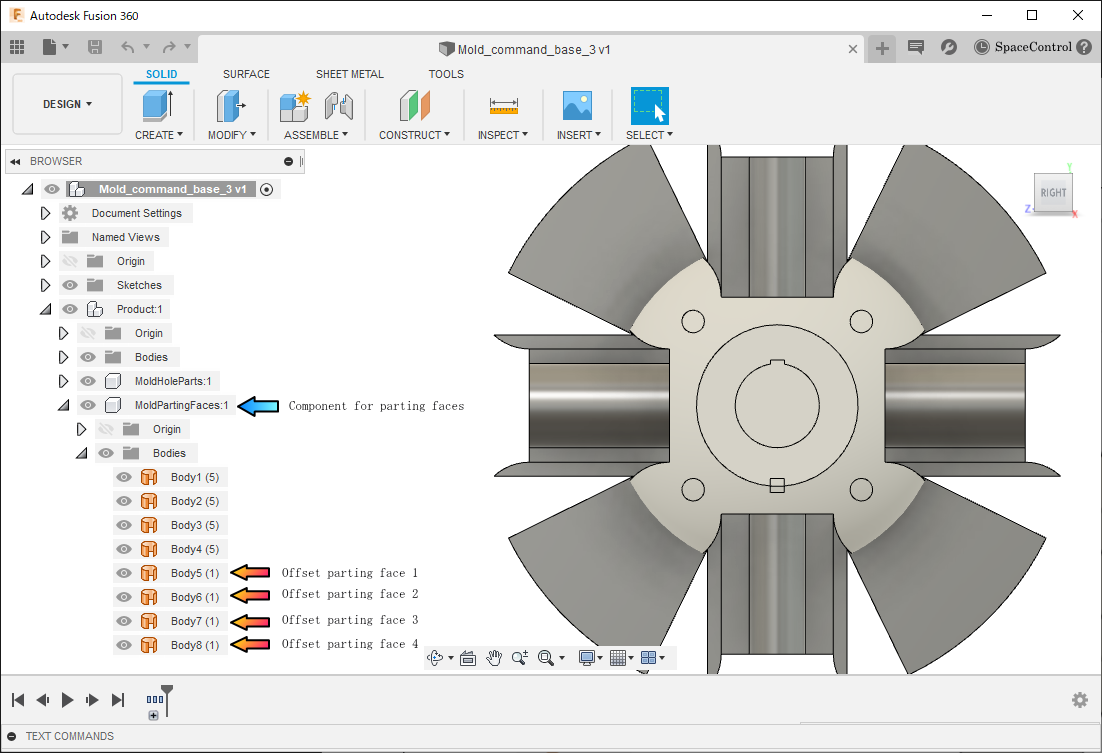1102x753 pixels.
Task: Click the Create extrude icon
Action: click(157, 106)
